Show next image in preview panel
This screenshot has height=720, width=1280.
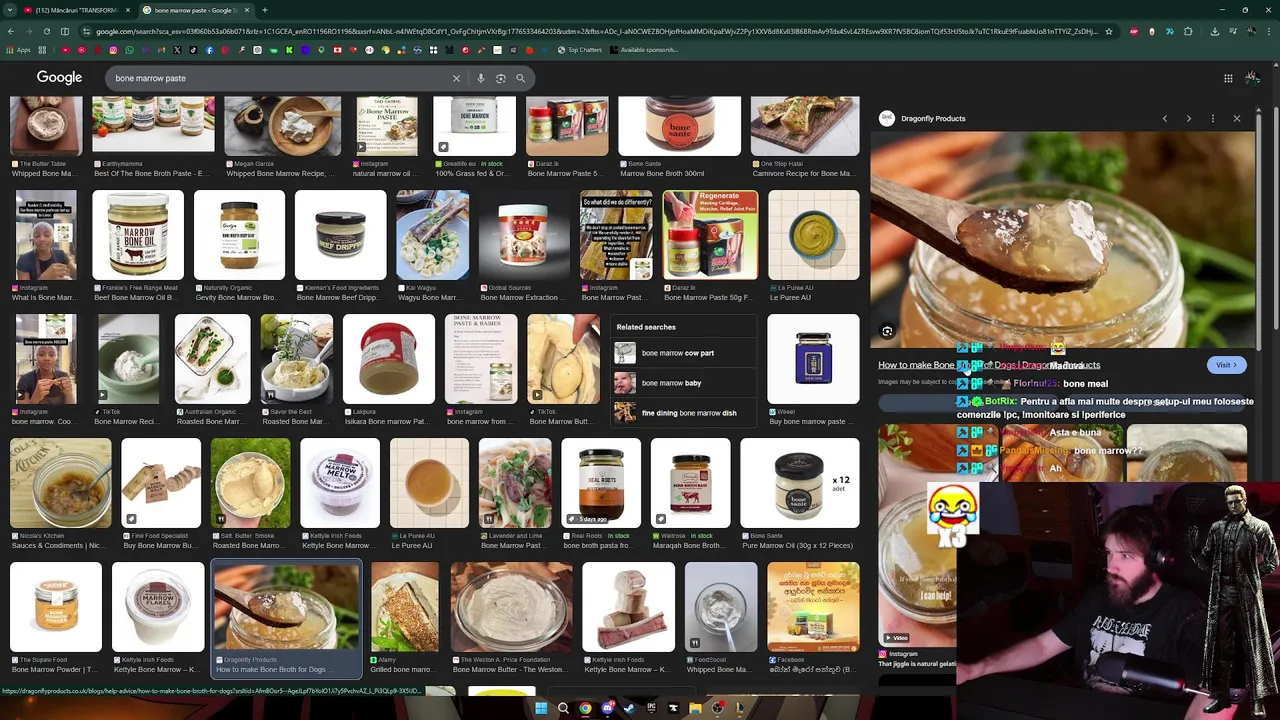tap(1188, 118)
